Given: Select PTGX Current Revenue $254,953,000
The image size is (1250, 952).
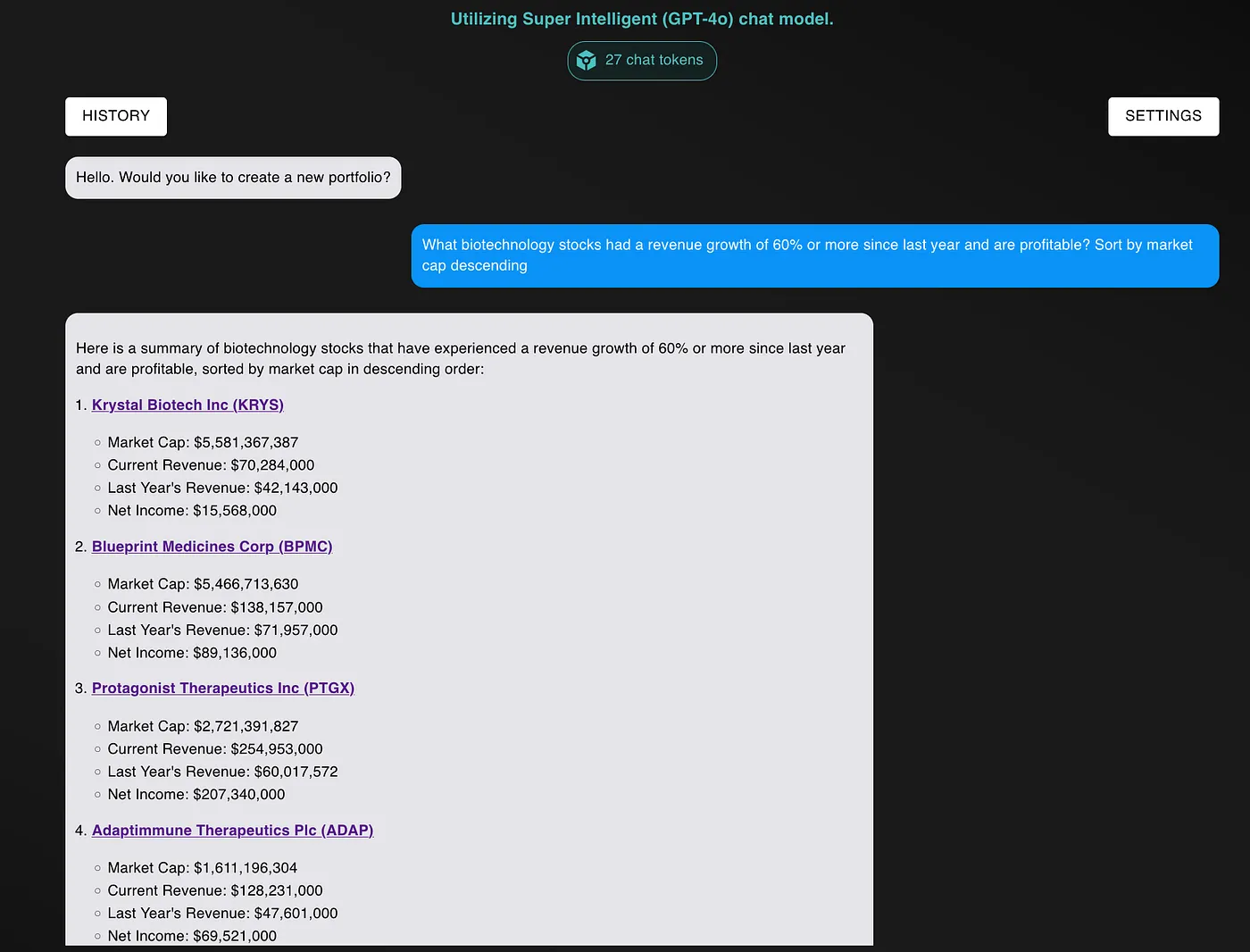Looking at the screenshot, I should [x=215, y=749].
